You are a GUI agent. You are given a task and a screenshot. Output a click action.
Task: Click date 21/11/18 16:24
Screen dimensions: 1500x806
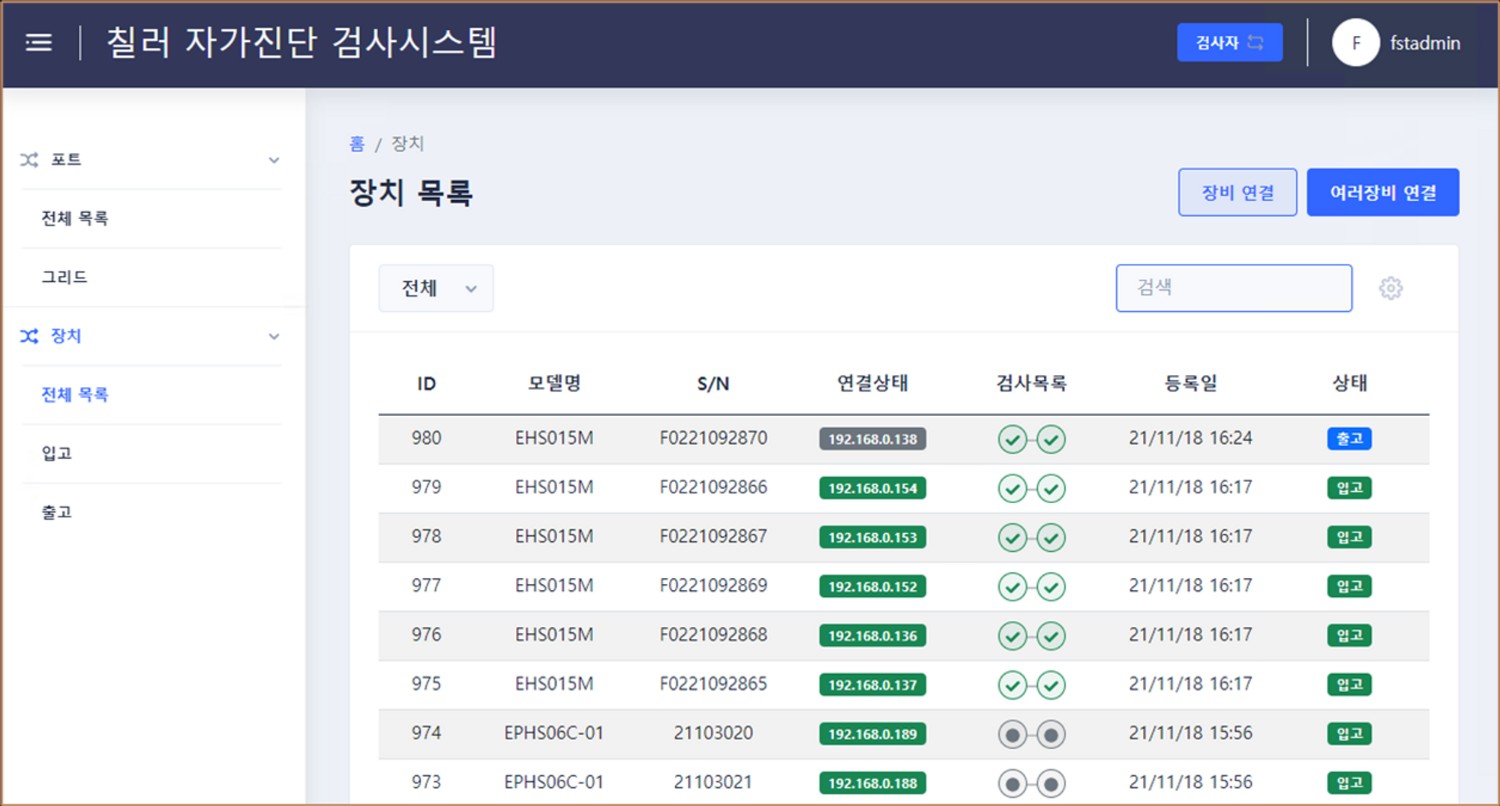click(x=1191, y=438)
